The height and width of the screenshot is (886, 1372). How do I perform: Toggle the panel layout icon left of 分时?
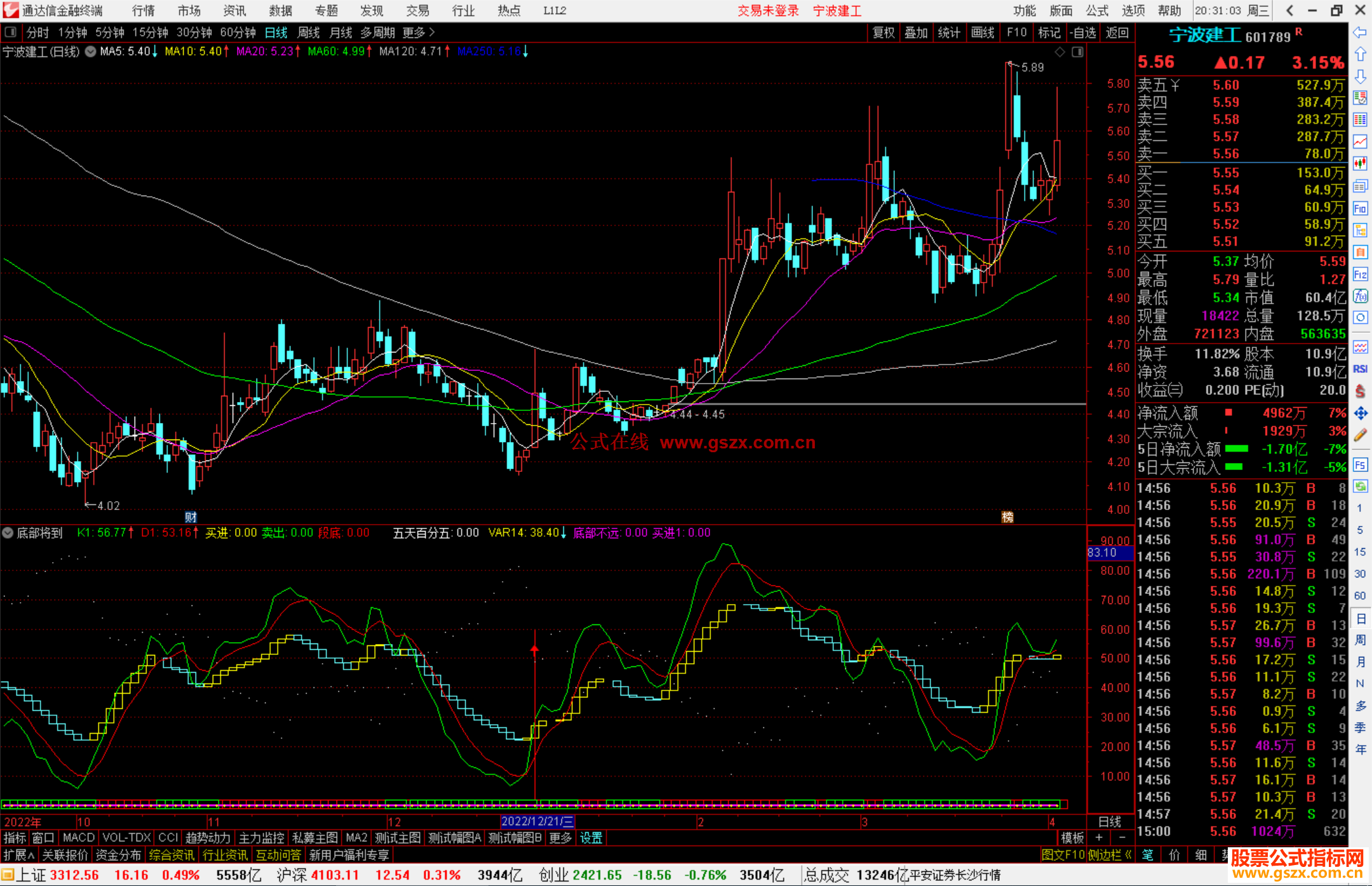[10, 32]
